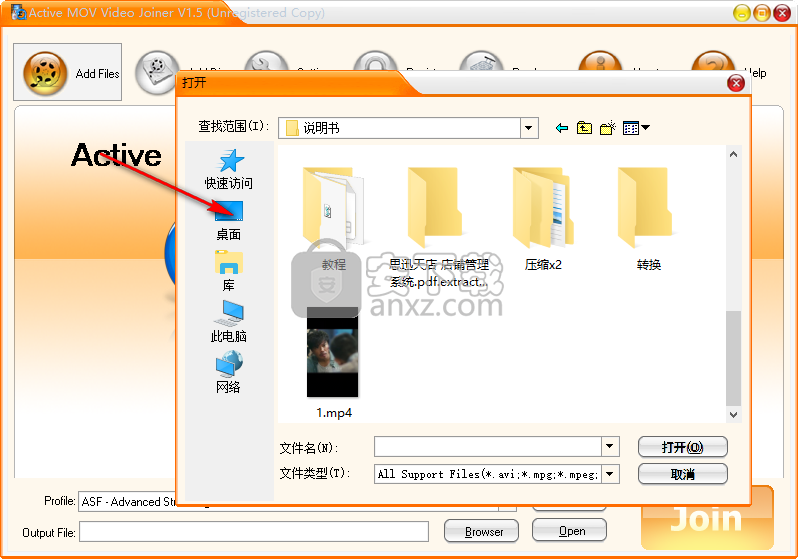Select the 转换 folder
Image resolution: width=798 pixels, height=559 pixels.
point(648,219)
